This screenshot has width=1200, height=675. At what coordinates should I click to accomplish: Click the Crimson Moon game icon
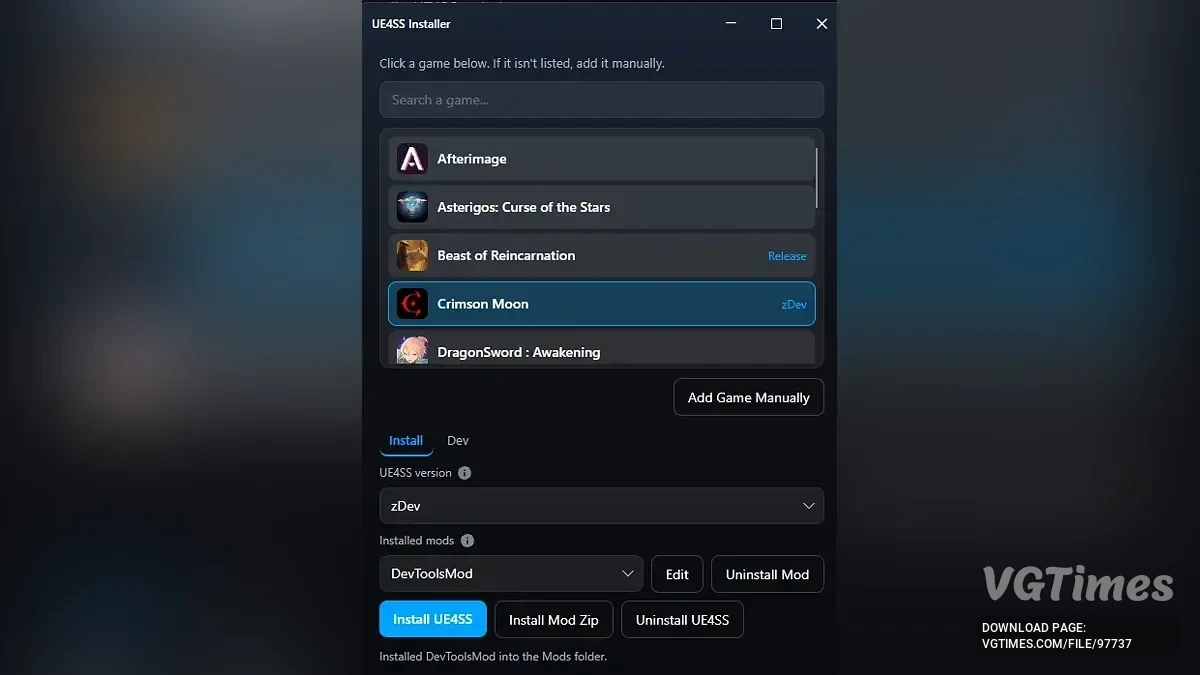(x=412, y=304)
